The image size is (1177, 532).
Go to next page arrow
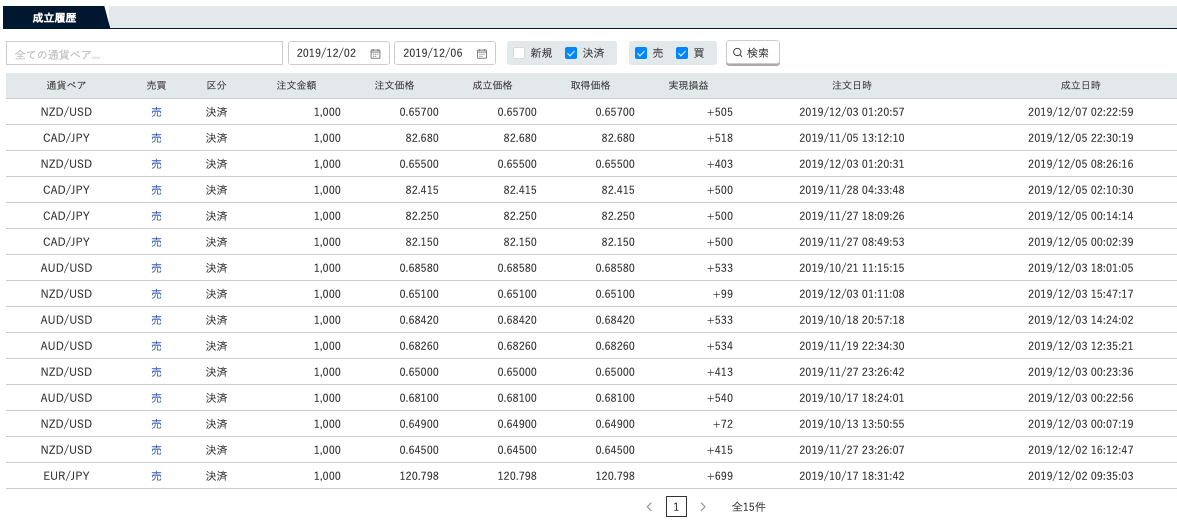point(703,507)
